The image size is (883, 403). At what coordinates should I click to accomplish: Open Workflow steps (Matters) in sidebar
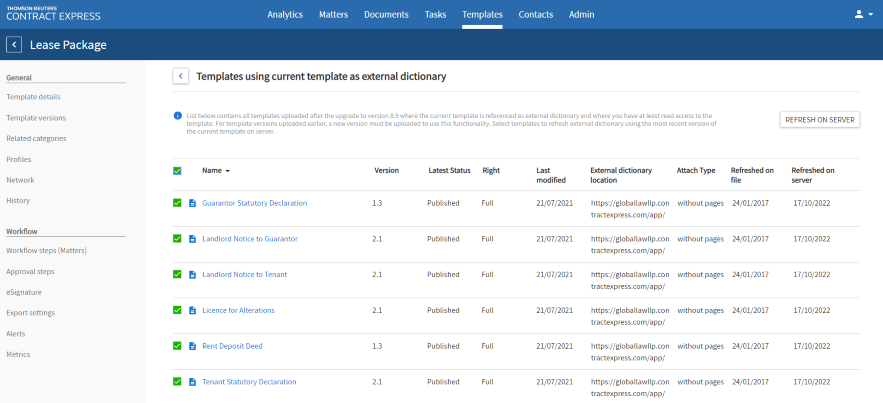[x=47, y=250]
